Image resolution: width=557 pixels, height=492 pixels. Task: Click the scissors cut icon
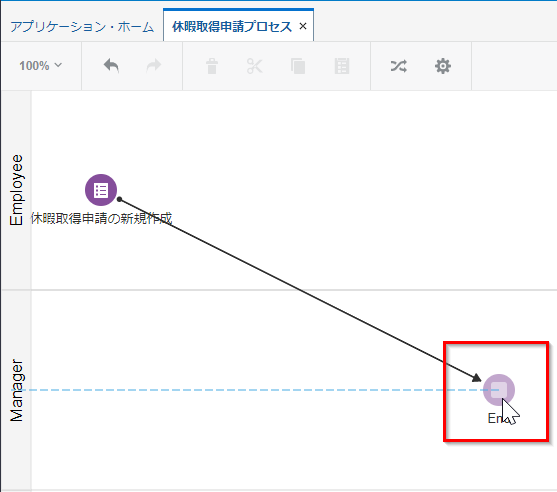pyautogui.click(x=255, y=66)
